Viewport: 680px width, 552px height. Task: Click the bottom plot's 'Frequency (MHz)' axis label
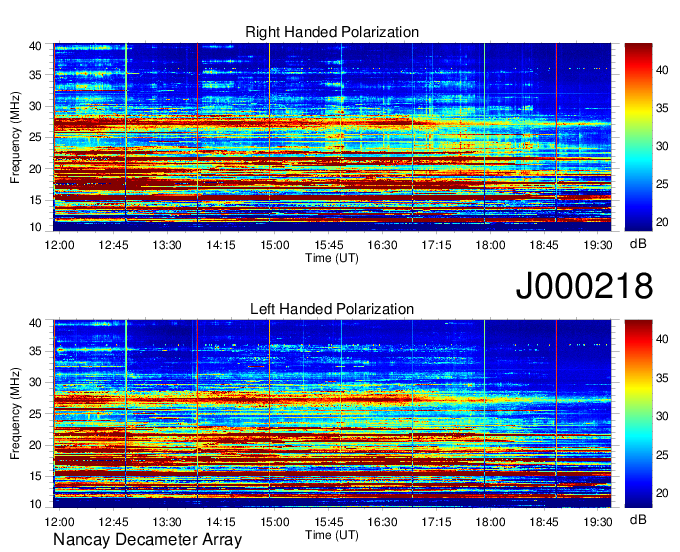coord(15,414)
